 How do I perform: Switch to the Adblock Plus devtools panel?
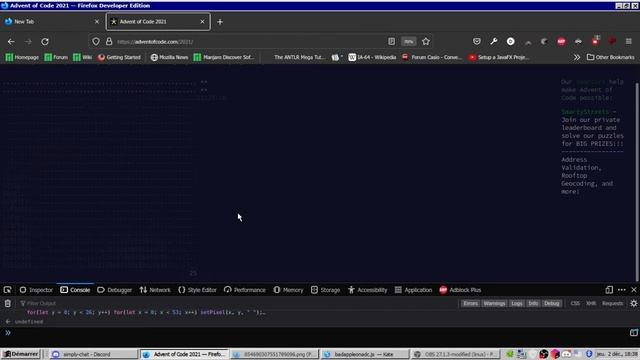460,290
